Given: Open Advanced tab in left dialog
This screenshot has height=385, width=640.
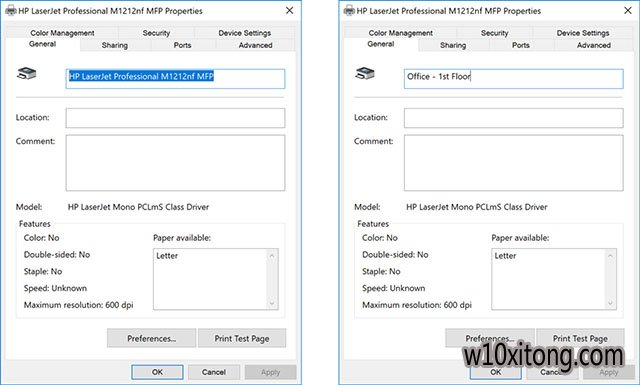Looking at the screenshot, I should click(x=255, y=45).
